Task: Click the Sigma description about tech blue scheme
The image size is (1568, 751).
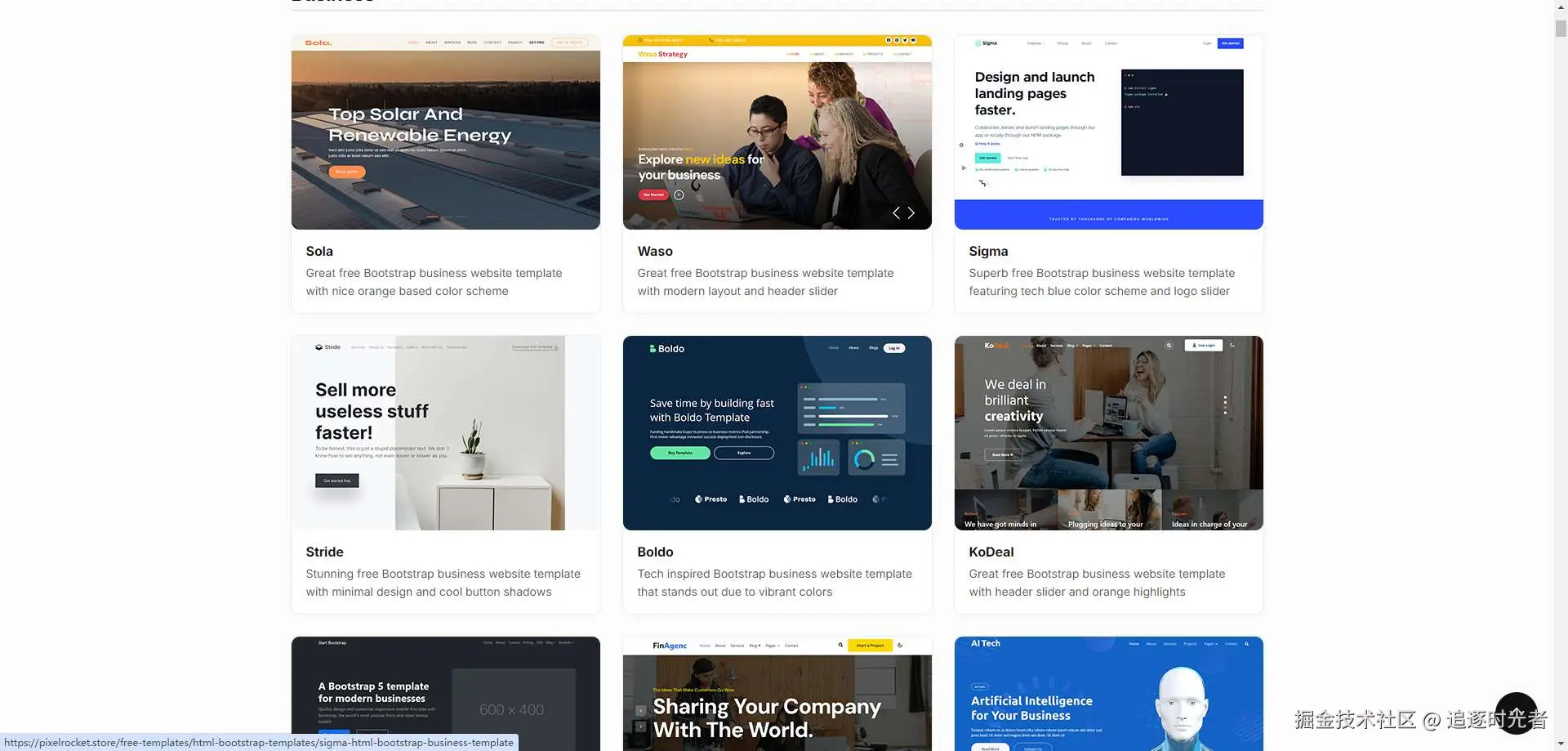Action: (x=1102, y=282)
